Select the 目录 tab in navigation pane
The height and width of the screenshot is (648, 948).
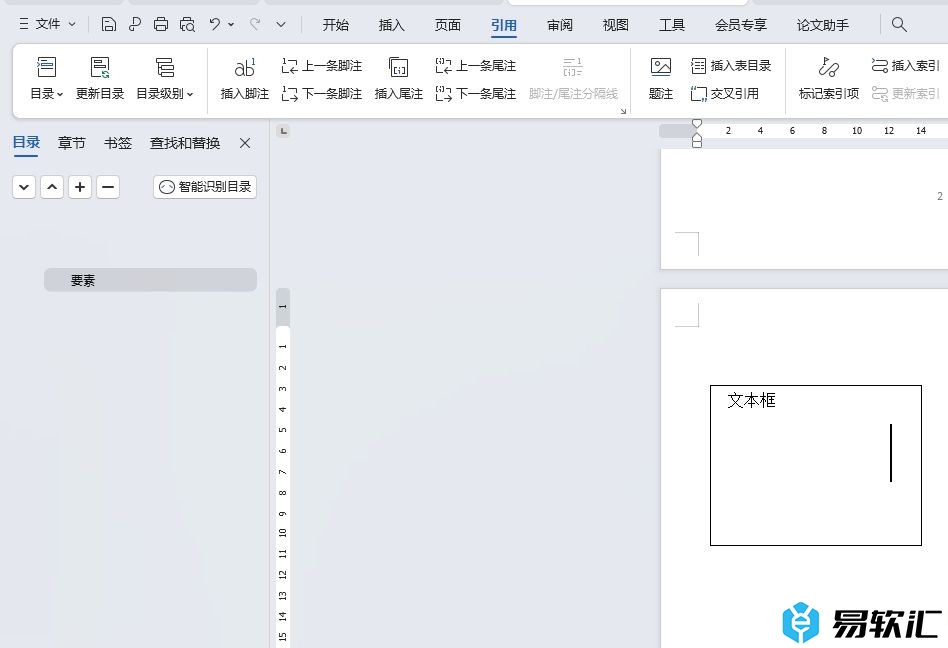point(26,143)
